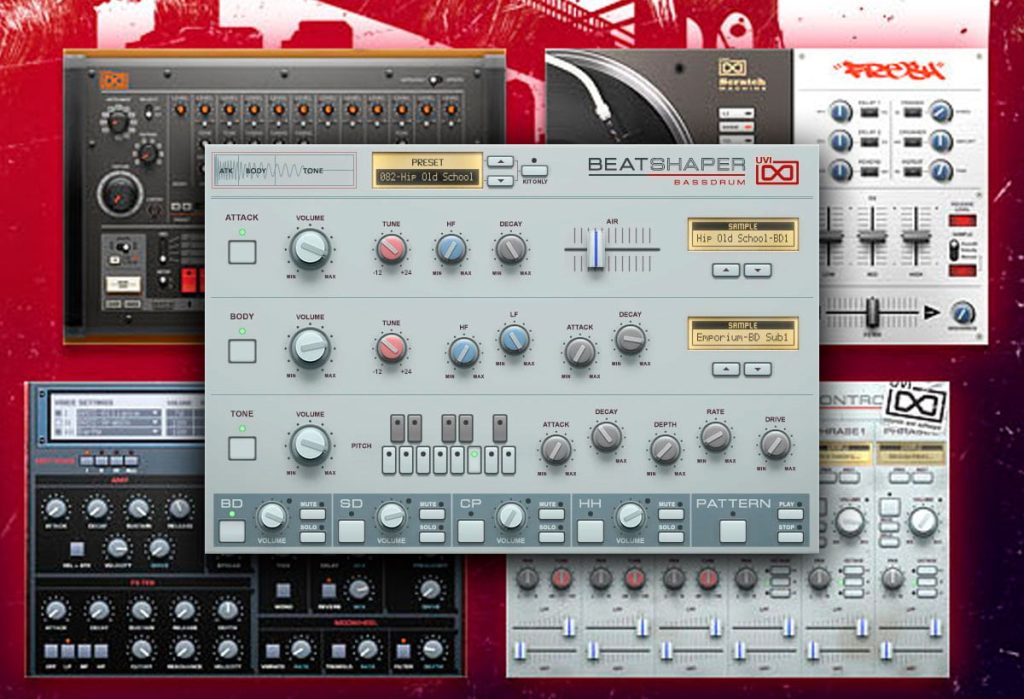Solo the HH channel
1024x699 pixels.
(671, 536)
